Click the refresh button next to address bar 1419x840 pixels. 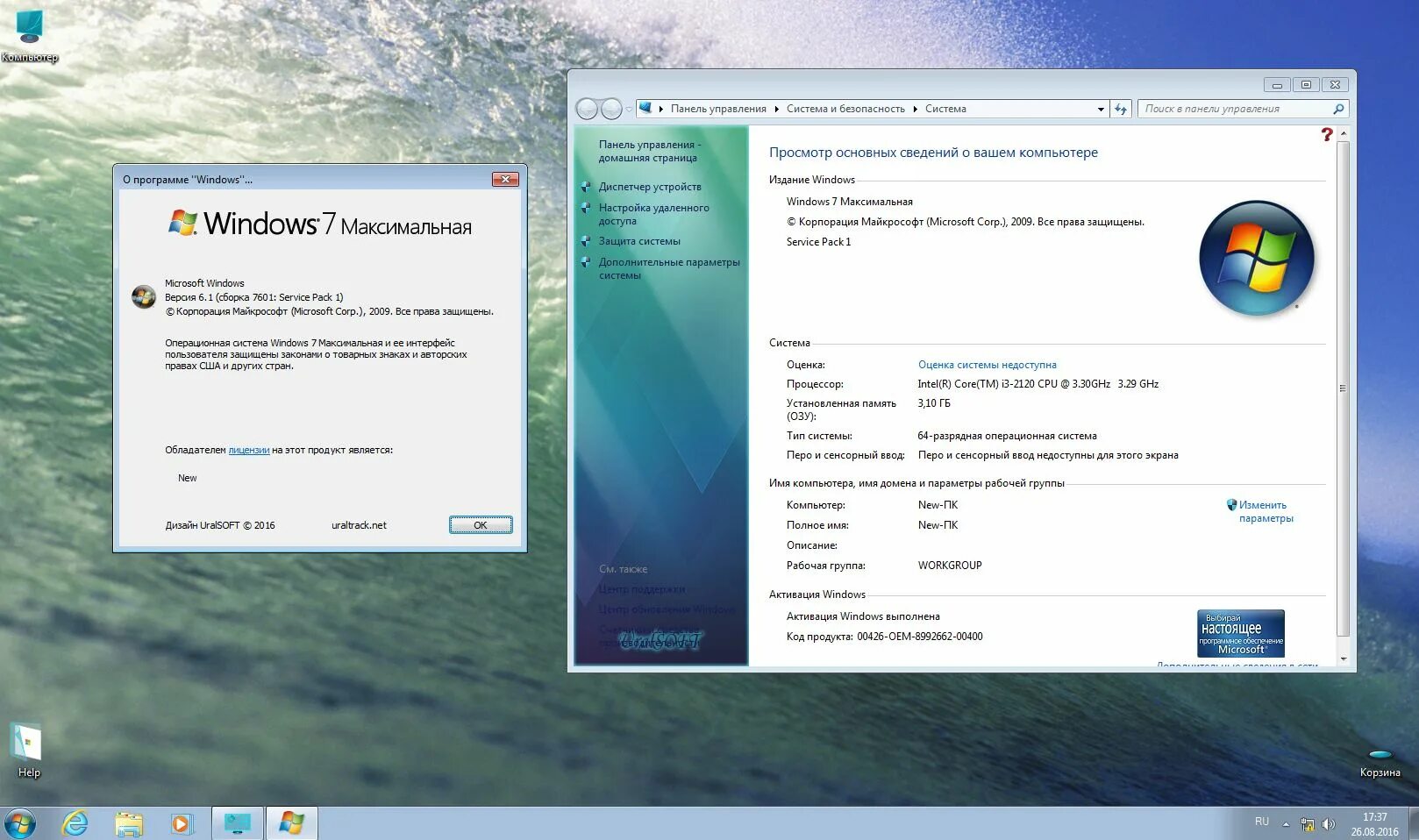tap(1121, 109)
